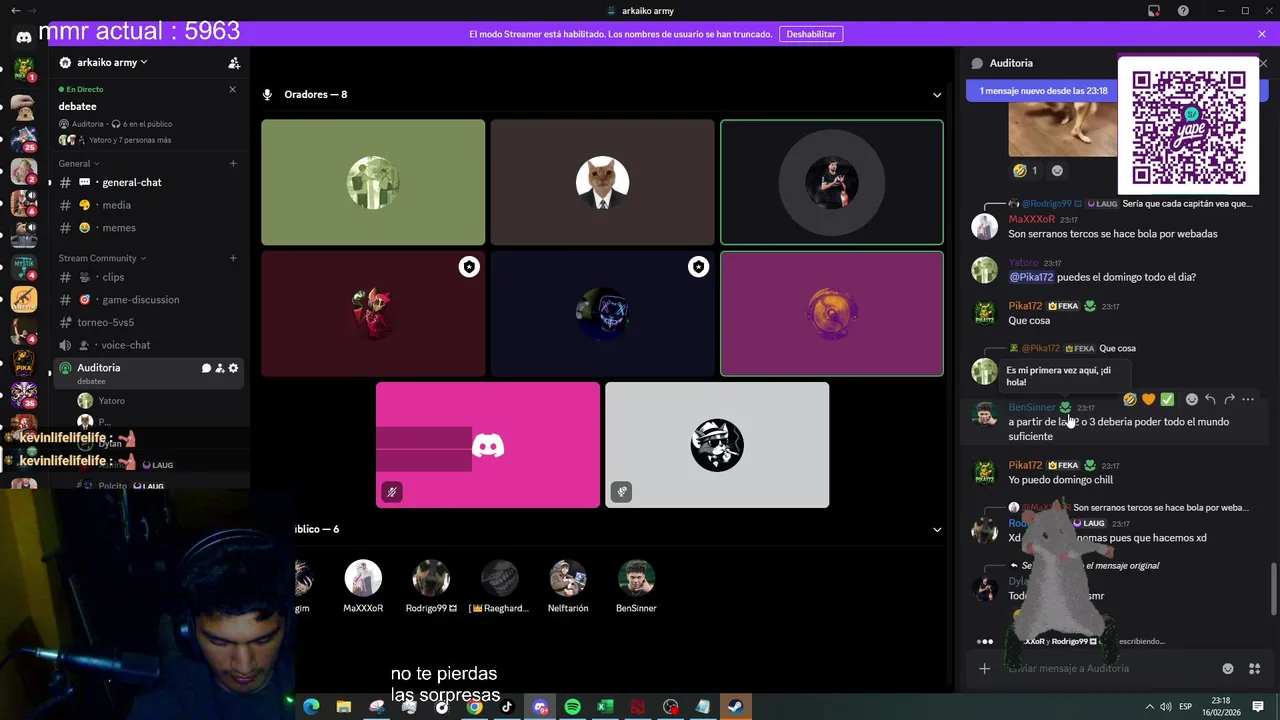Open Auditoria stage chat bubble icon
The image size is (1280, 720).
(x=206, y=368)
